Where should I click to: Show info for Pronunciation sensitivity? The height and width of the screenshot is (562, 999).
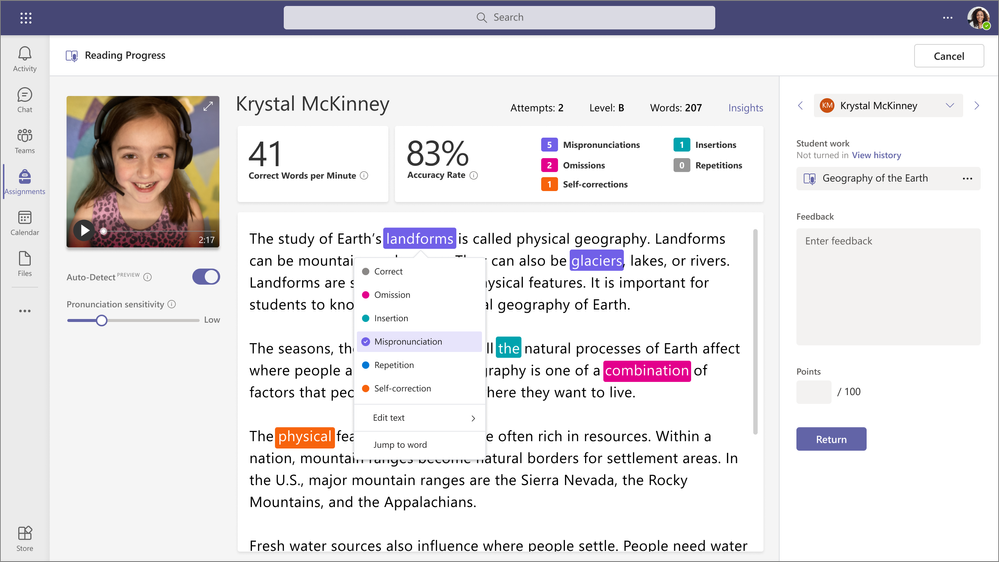[x=171, y=305]
